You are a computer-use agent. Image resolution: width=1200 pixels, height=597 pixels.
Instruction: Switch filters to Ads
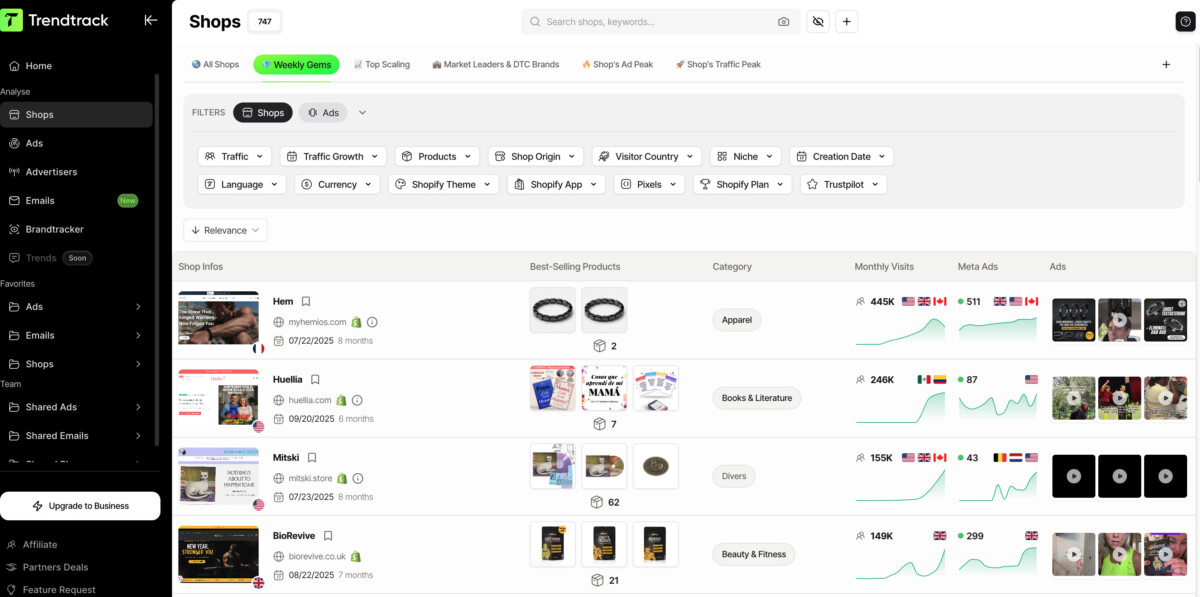point(323,113)
